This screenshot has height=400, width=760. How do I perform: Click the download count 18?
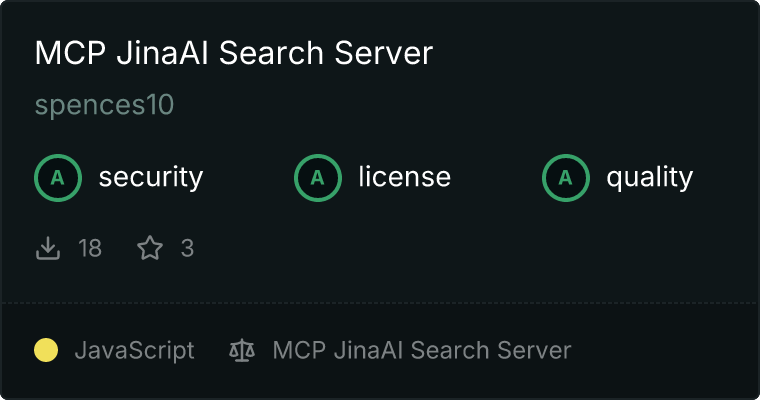90,248
